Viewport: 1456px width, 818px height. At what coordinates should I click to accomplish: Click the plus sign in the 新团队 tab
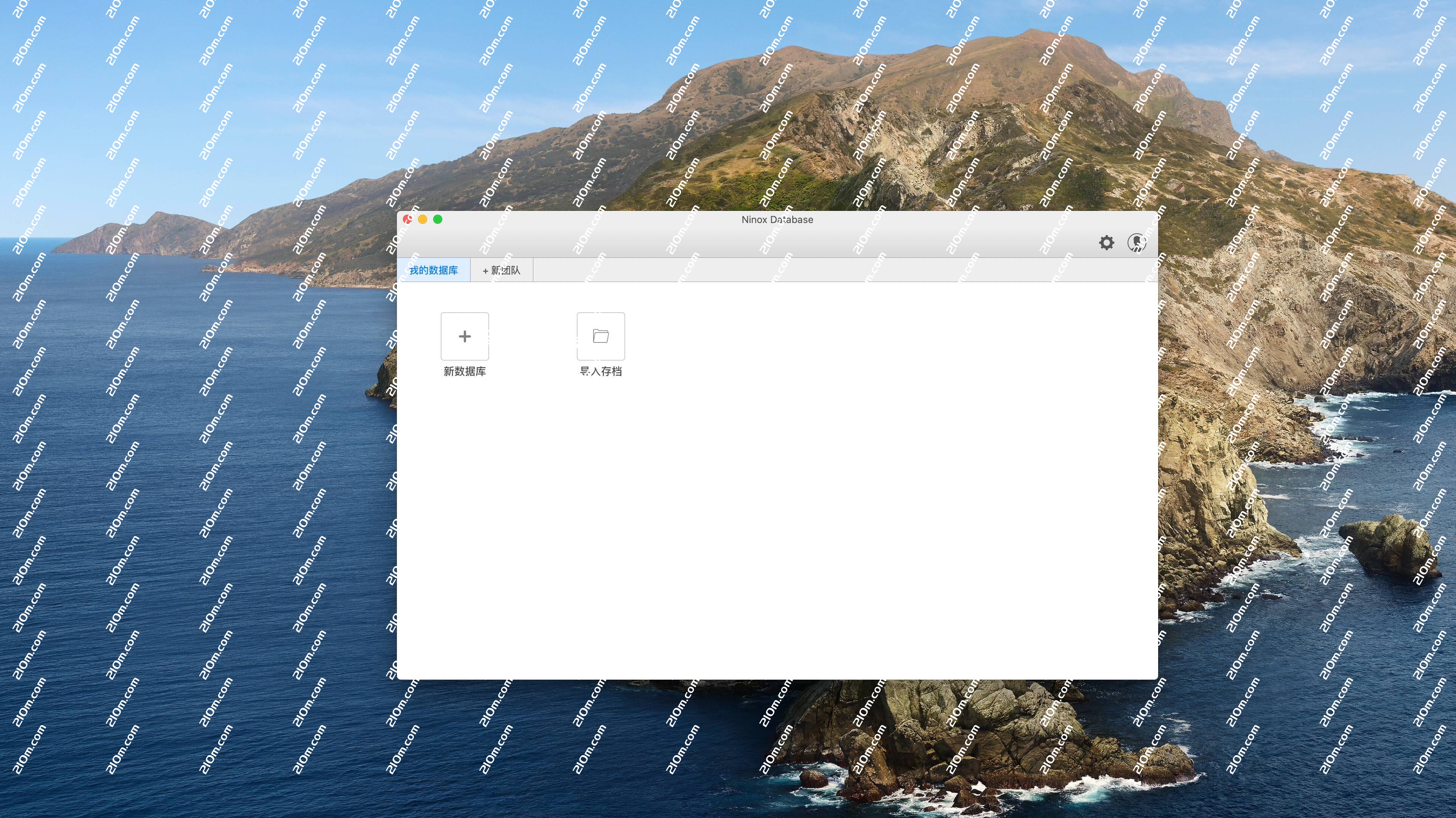tap(485, 271)
